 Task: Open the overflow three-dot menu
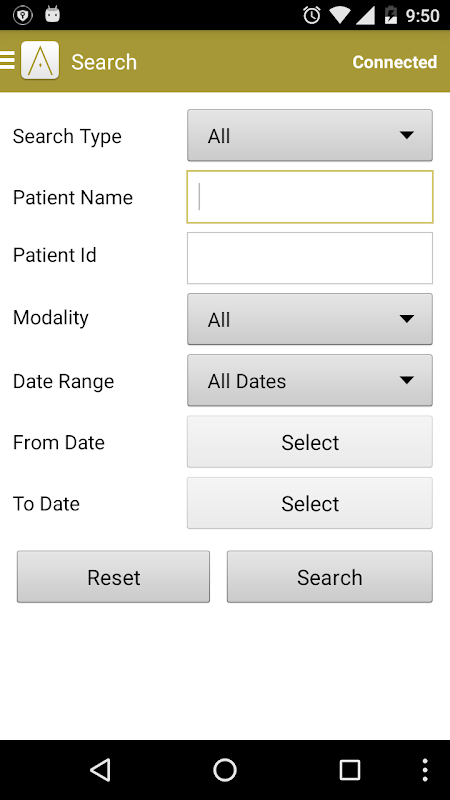pos(425,769)
